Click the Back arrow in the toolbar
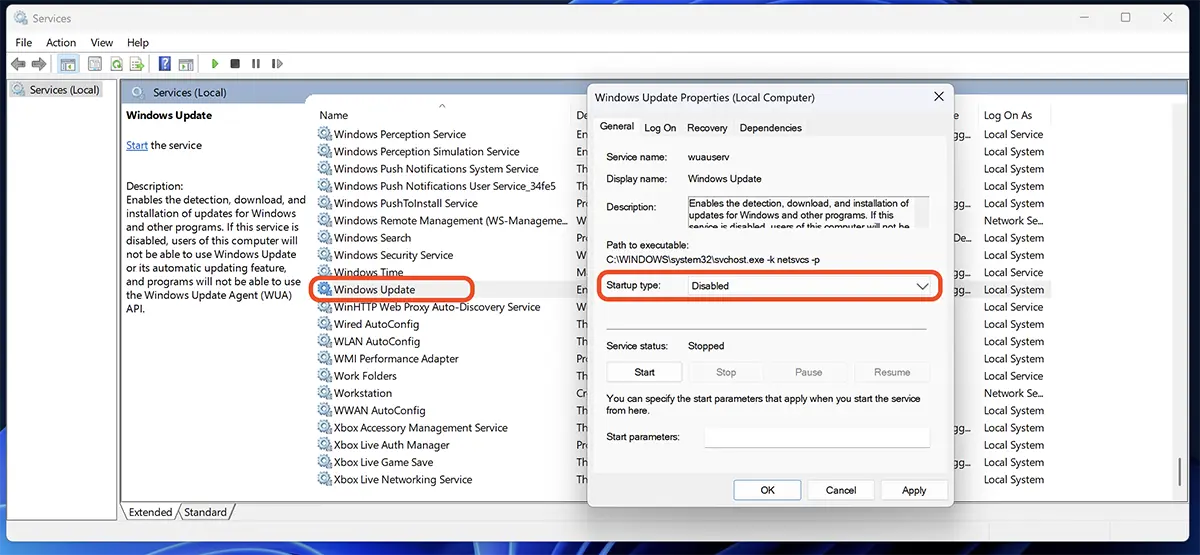The height and width of the screenshot is (555, 1200). pos(18,64)
